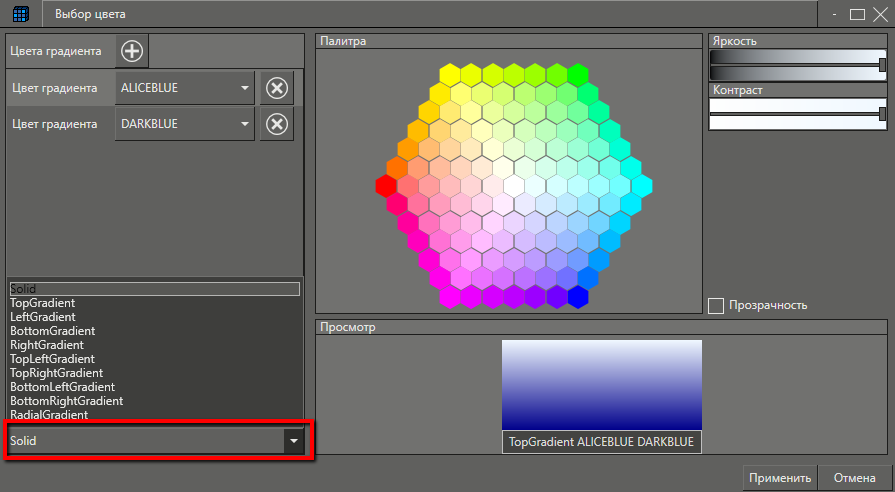
Task: Remove the ALICEBLUE gradient color
Action: click(x=277, y=88)
